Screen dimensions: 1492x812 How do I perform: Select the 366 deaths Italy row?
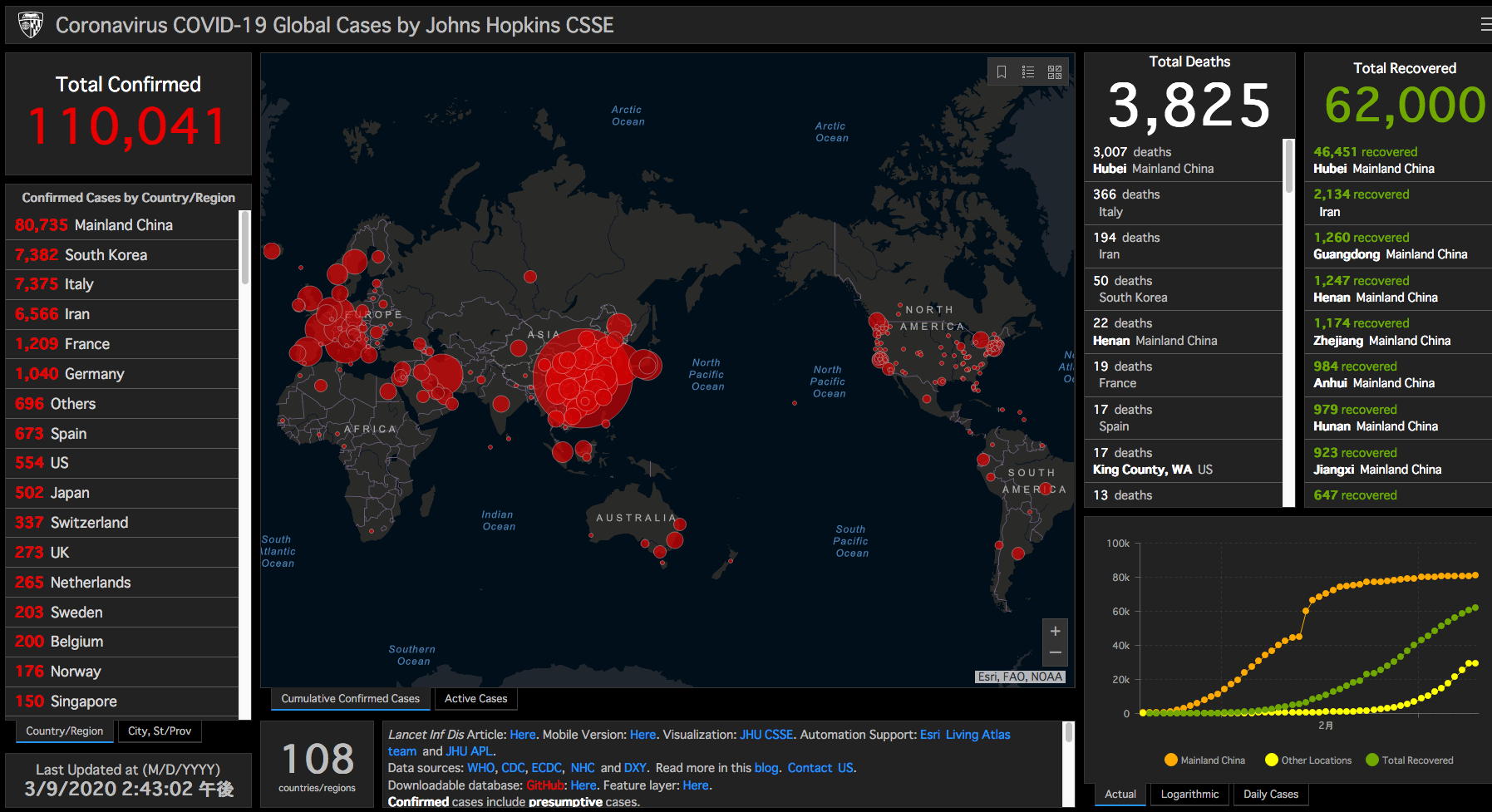[1184, 203]
